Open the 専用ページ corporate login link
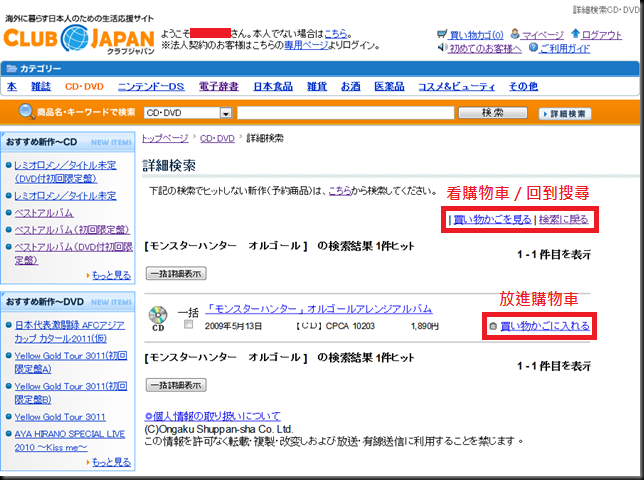Screen dimensions: 644x480 tap(306, 45)
